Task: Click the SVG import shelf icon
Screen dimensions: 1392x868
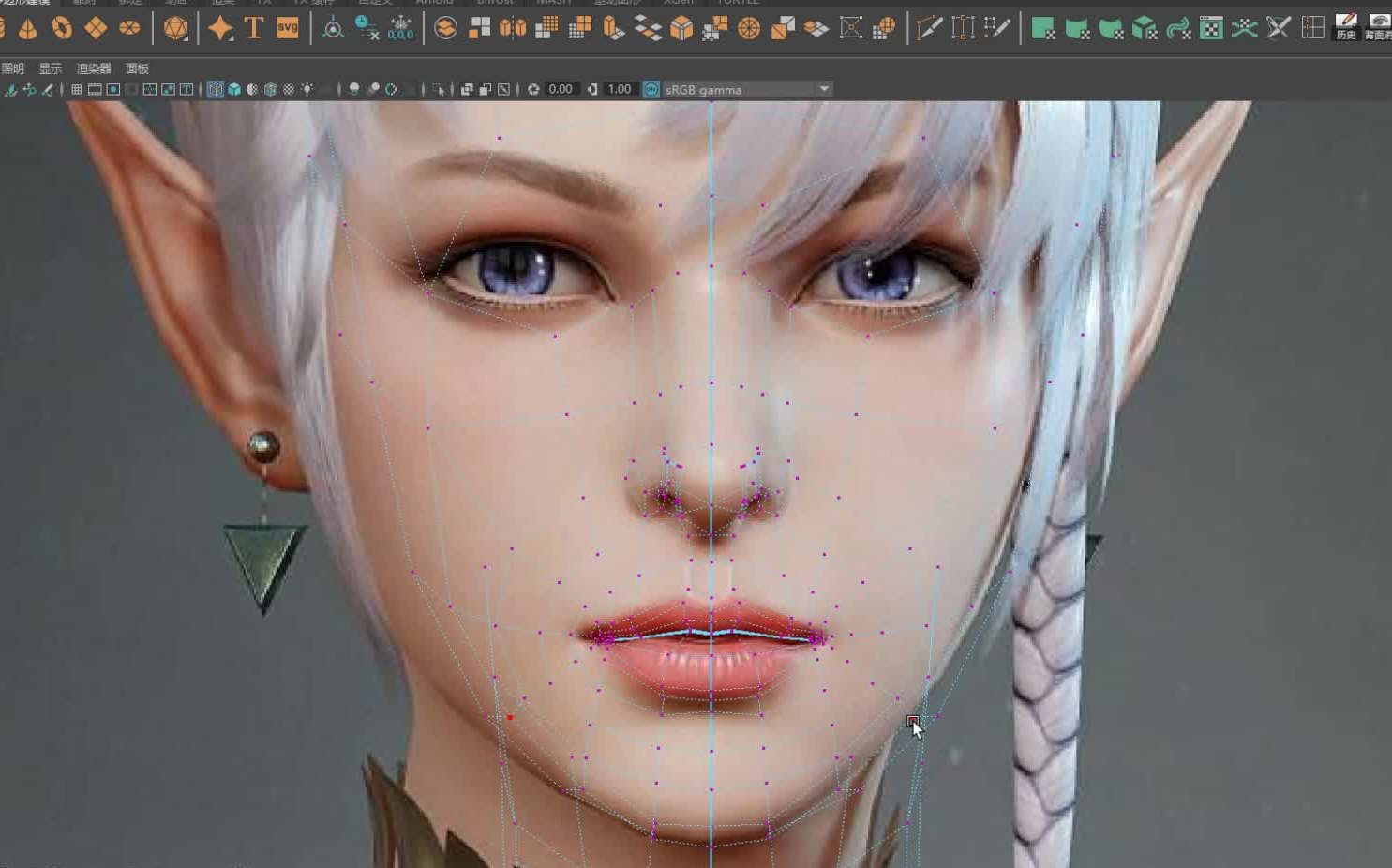Action: [288, 28]
